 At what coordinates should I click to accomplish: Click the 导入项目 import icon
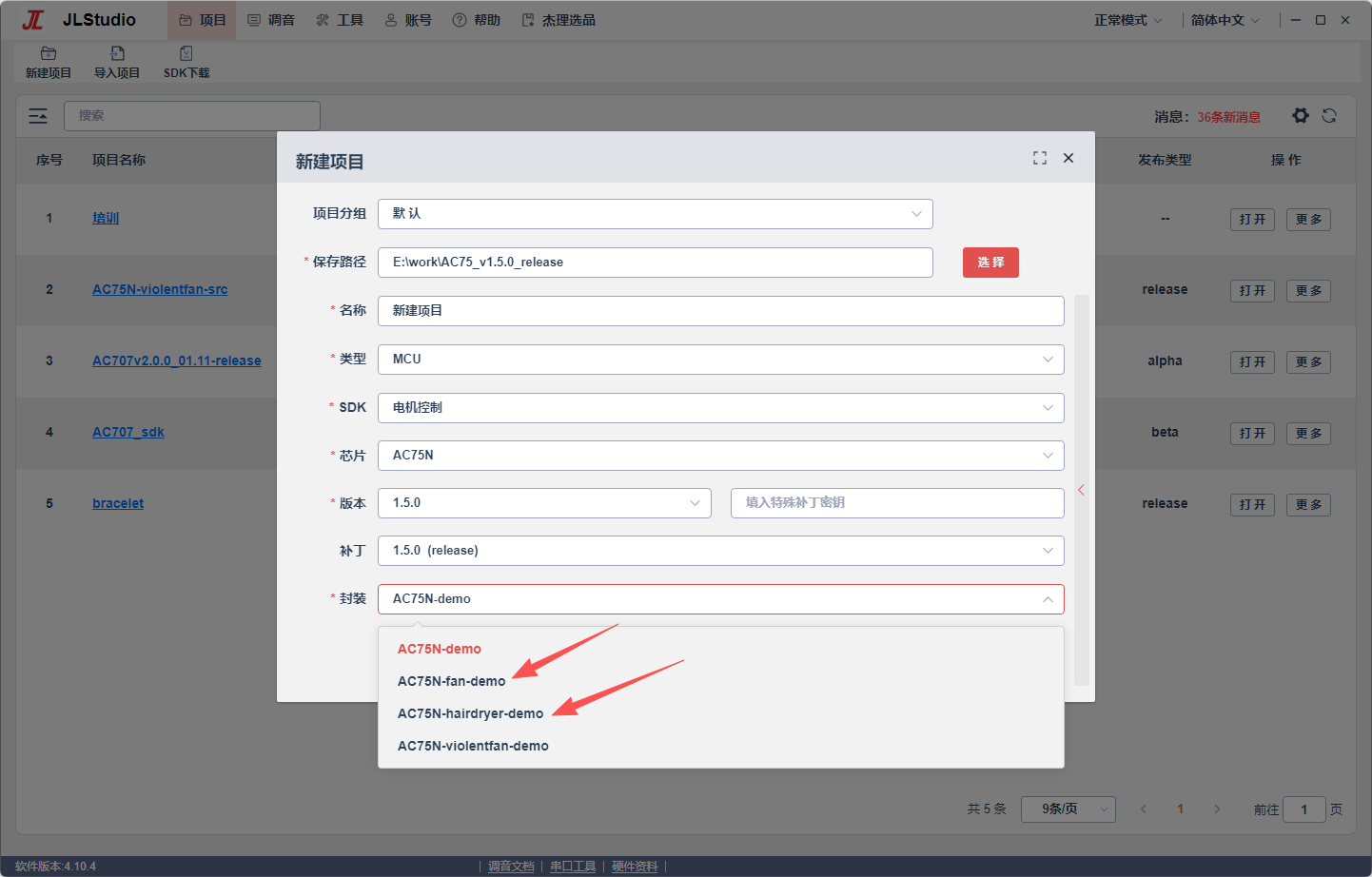117,53
